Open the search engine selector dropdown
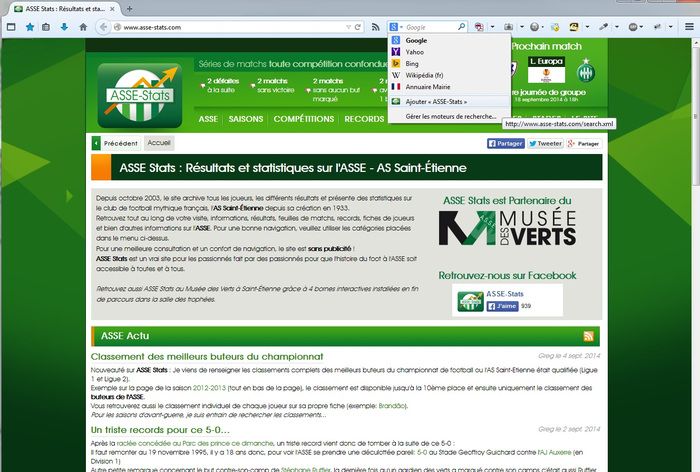Screen dimensions: 700x472 coord(396,27)
